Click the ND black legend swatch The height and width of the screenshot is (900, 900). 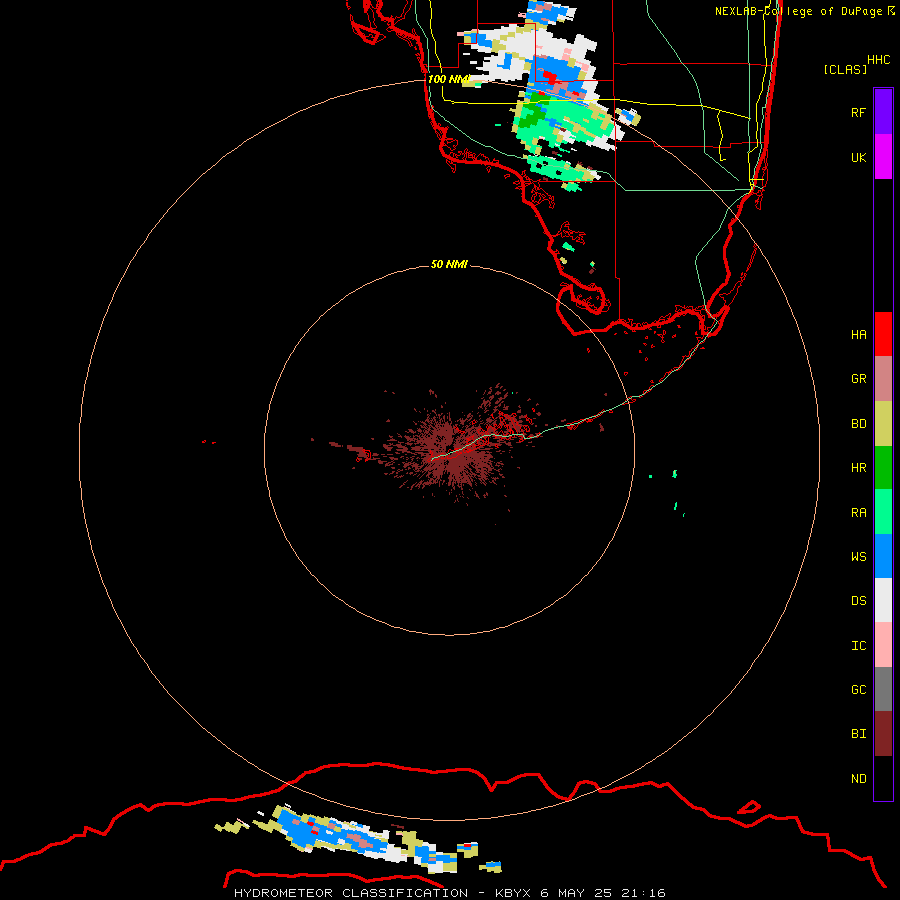[883, 778]
